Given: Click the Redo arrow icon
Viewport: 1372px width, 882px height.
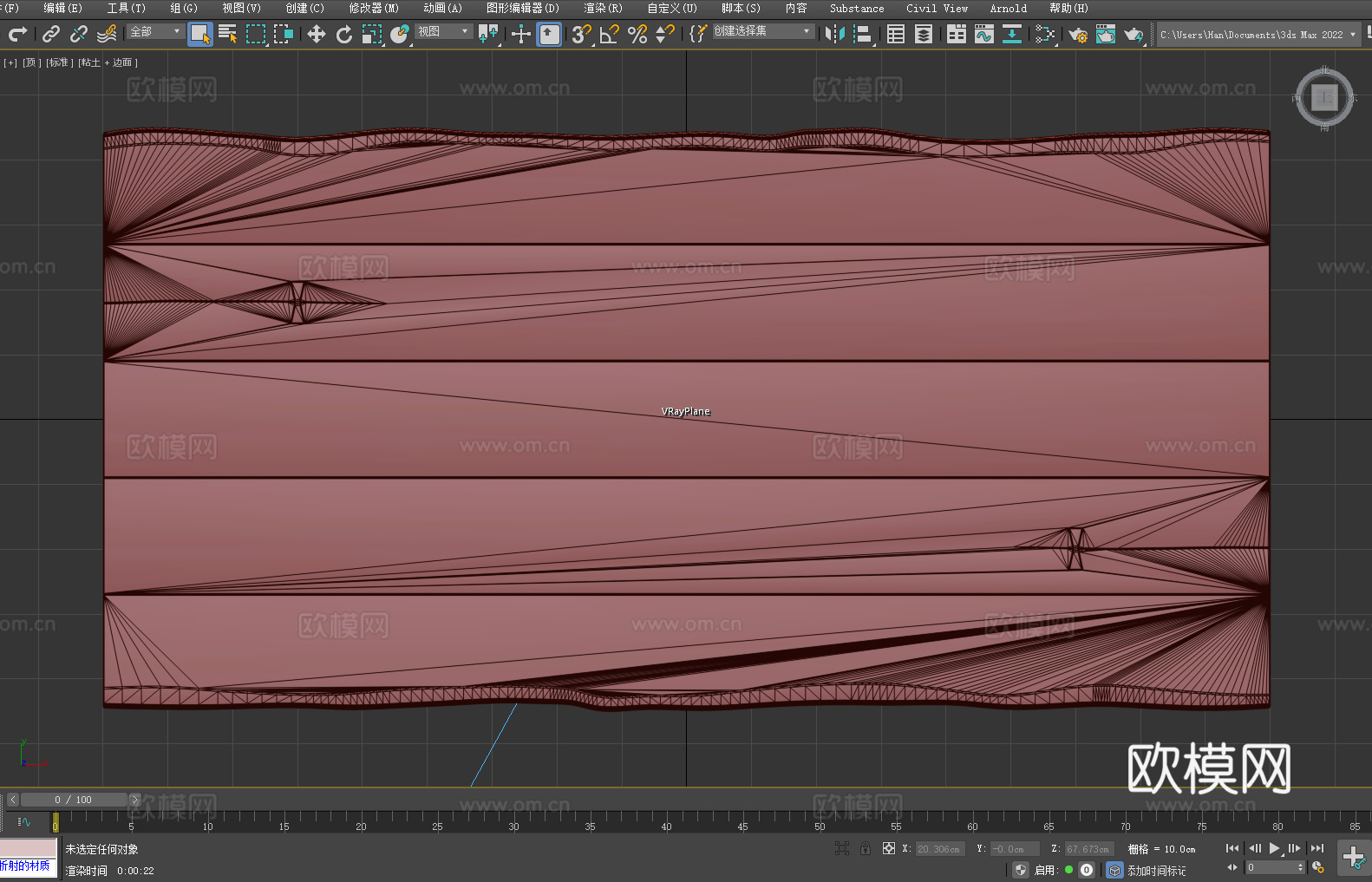Looking at the screenshot, I should (17, 34).
